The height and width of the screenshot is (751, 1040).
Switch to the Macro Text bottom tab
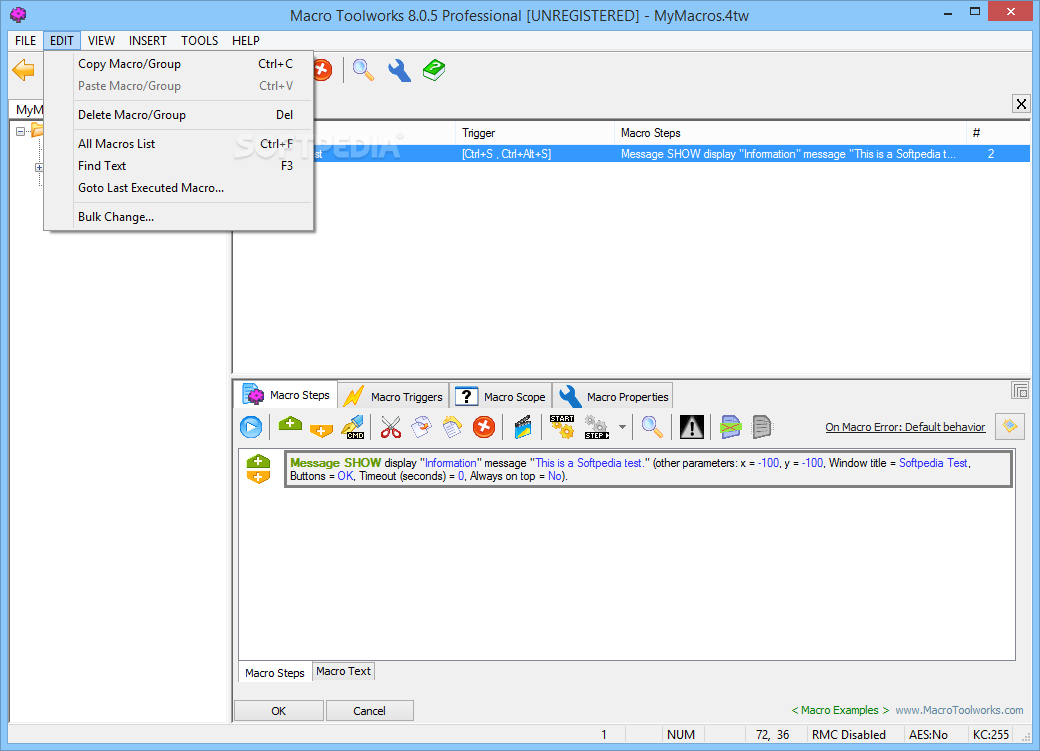coord(343,671)
